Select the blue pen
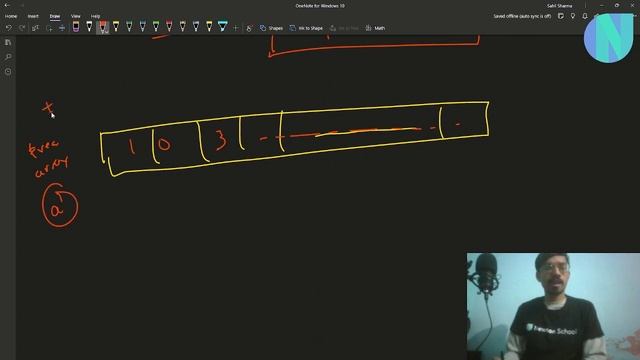The width and height of the screenshot is (640, 360). tap(142, 27)
